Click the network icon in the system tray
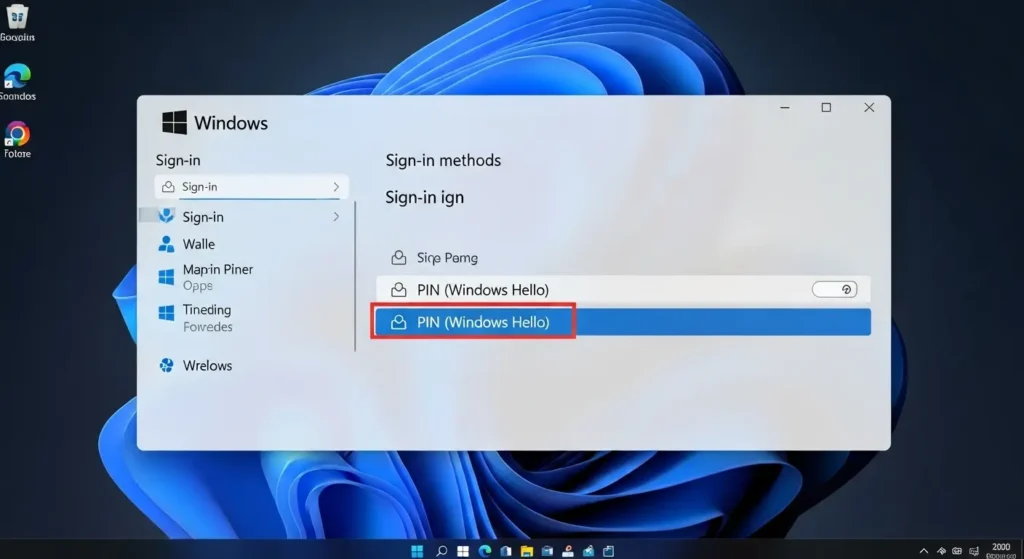The width and height of the screenshot is (1024, 559). (941, 551)
